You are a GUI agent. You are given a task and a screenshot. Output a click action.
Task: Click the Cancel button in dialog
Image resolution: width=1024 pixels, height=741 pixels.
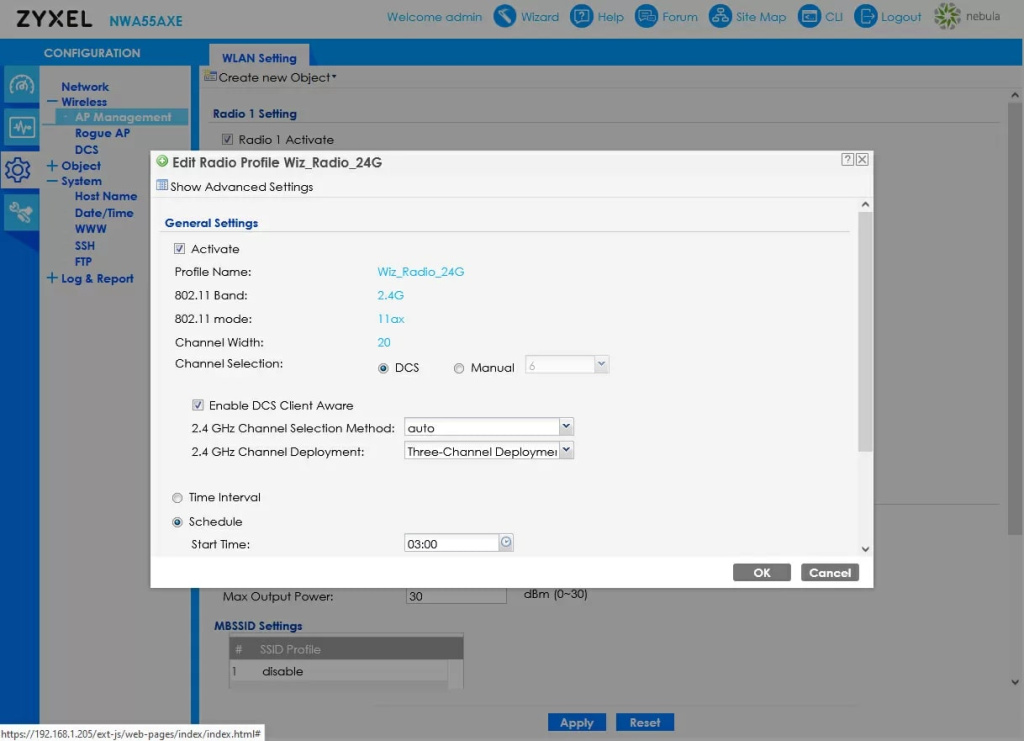[x=829, y=573]
